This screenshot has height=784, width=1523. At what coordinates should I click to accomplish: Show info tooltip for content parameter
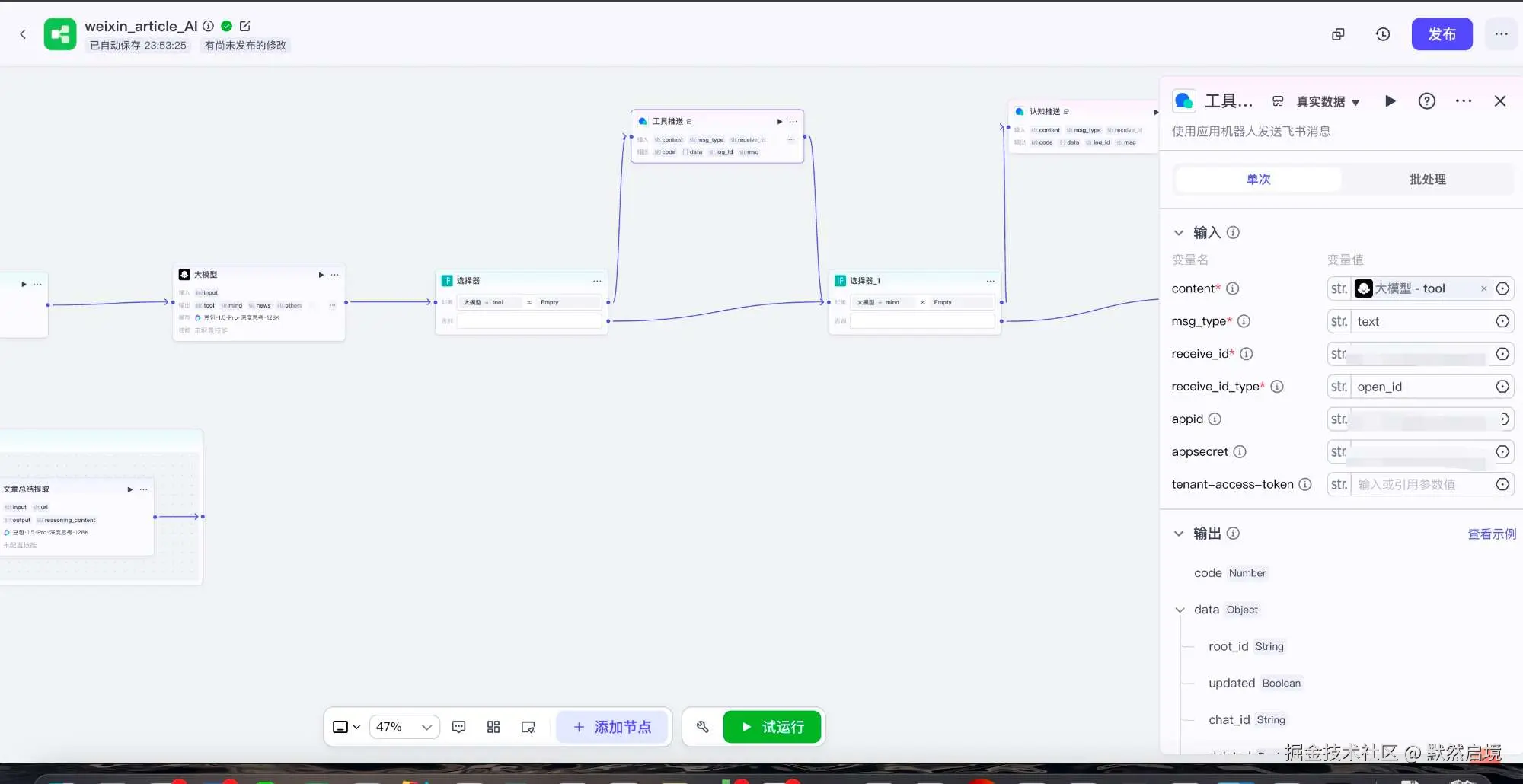[1232, 288]
